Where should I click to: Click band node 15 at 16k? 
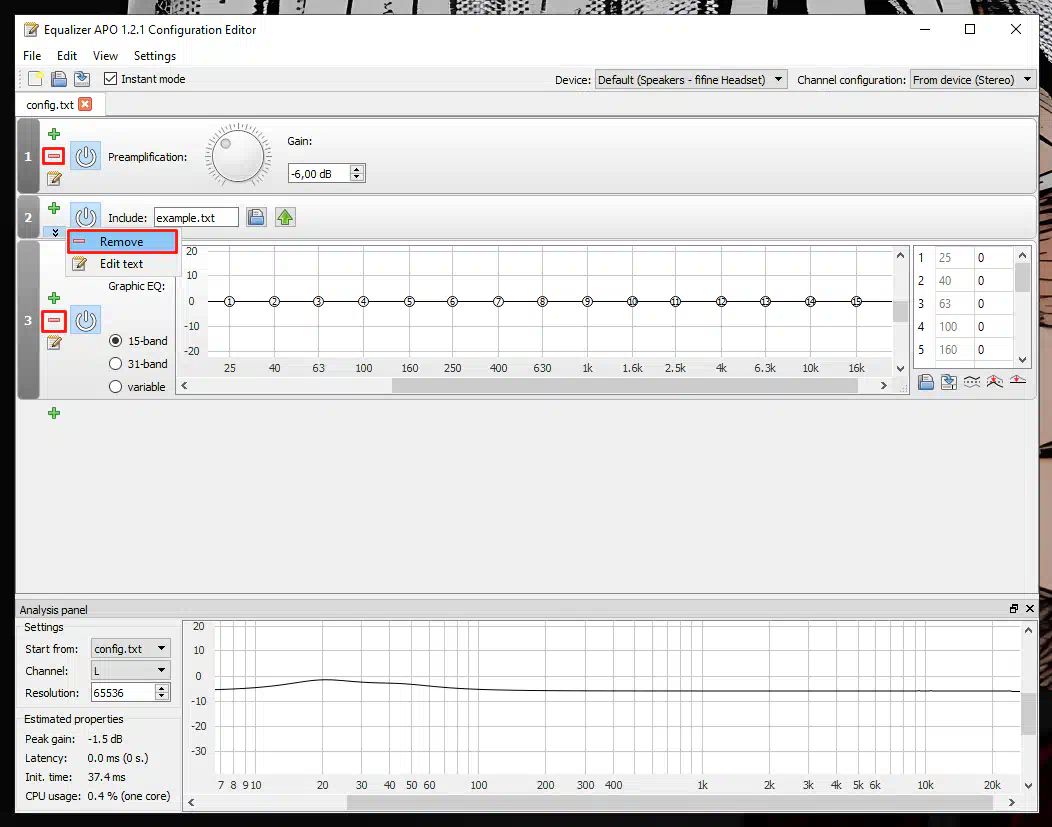(856, 302)
